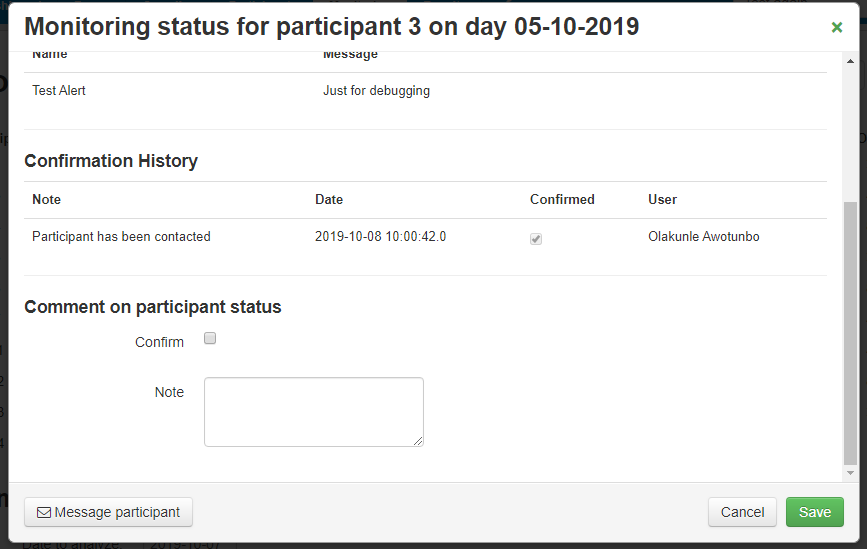Click the Confirmation History heading
The width and height of the screenshot is (867, 549).
point(111,161)
